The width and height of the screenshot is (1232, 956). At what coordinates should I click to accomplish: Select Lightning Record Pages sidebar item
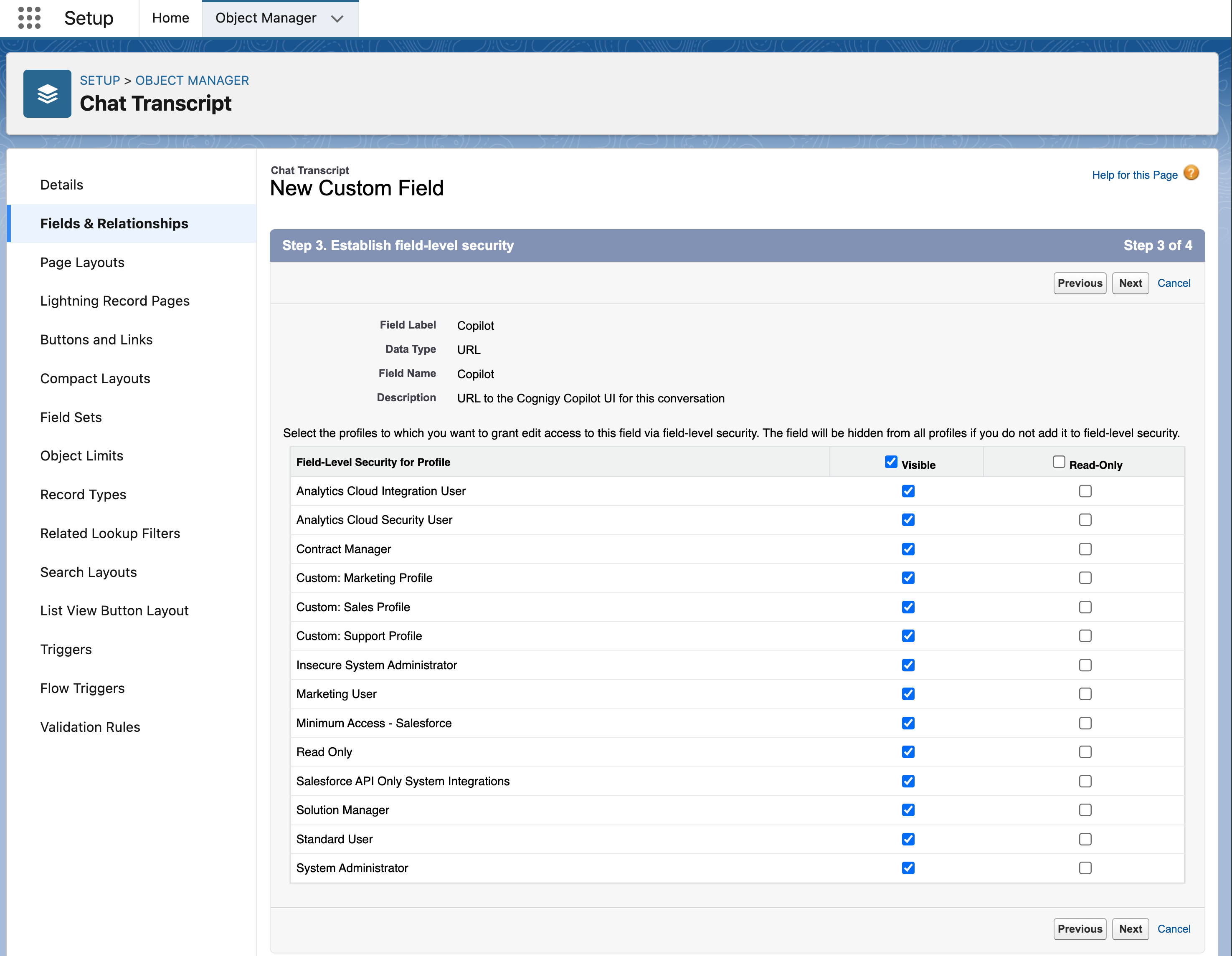(114, 301)
